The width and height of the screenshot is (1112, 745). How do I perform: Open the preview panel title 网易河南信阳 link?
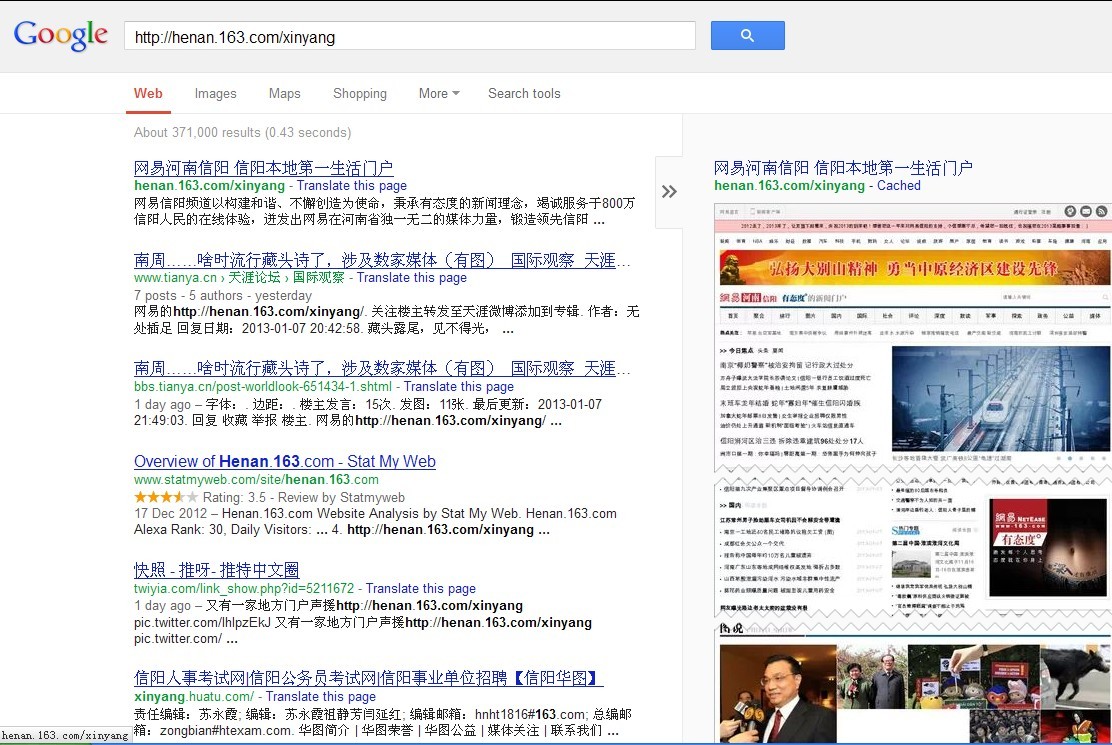[842, 168]
